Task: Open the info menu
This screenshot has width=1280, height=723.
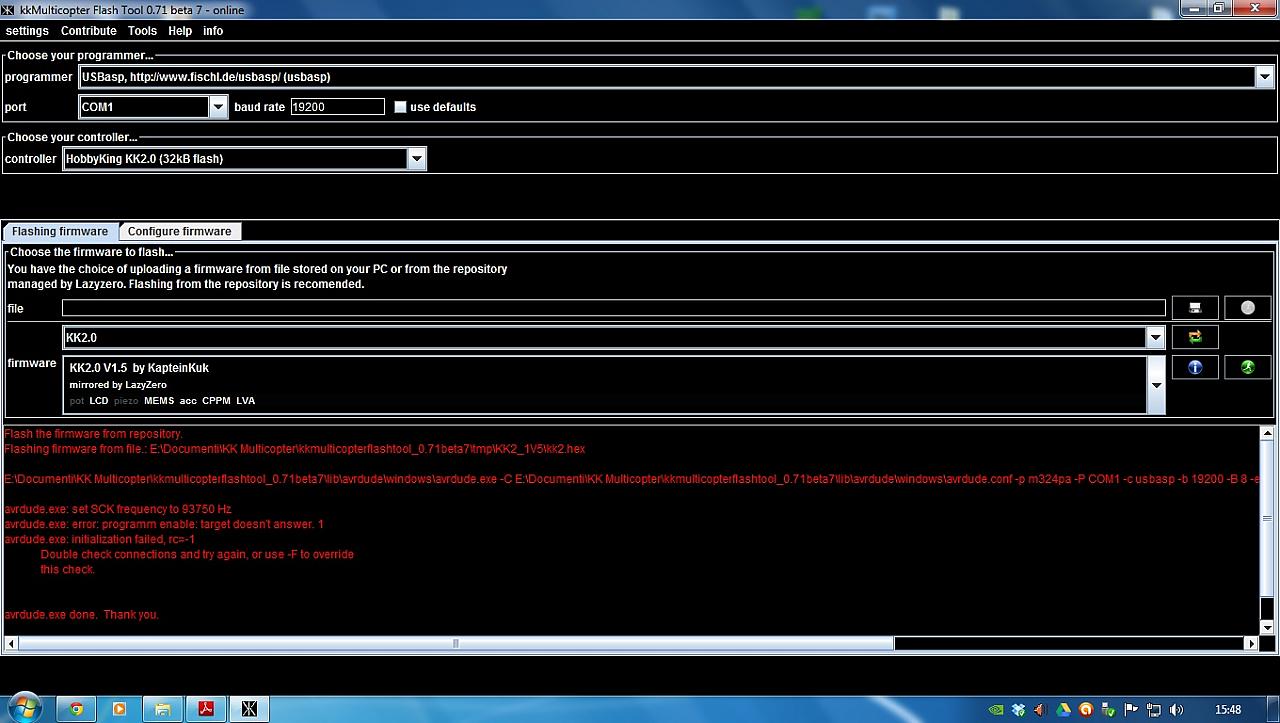Action: click(x=213, y=31)
